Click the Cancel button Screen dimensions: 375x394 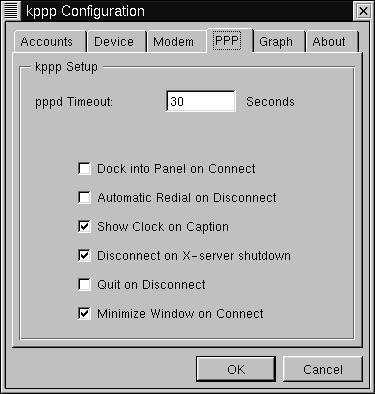coord(323,369)
